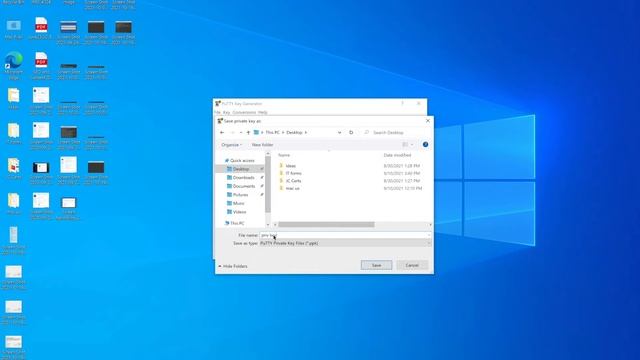Viewport: 640px width, 360px height.
Task: Click the Save button
Action: pos(376,265)
